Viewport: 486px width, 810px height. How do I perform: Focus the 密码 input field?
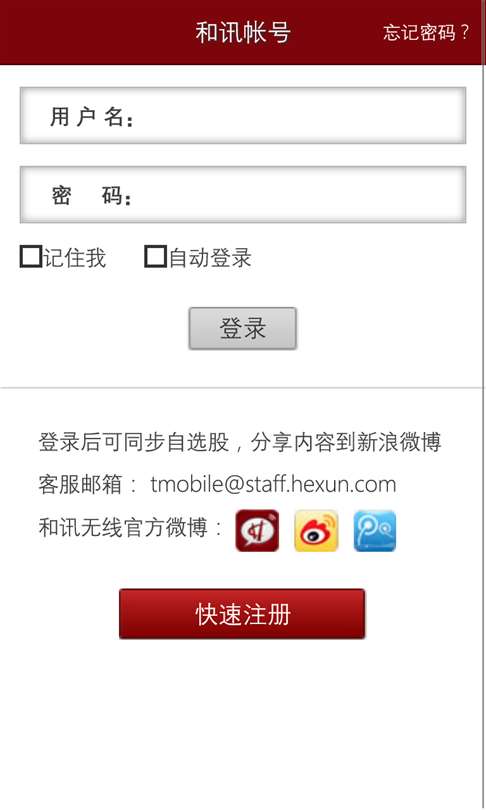[243, 195]
